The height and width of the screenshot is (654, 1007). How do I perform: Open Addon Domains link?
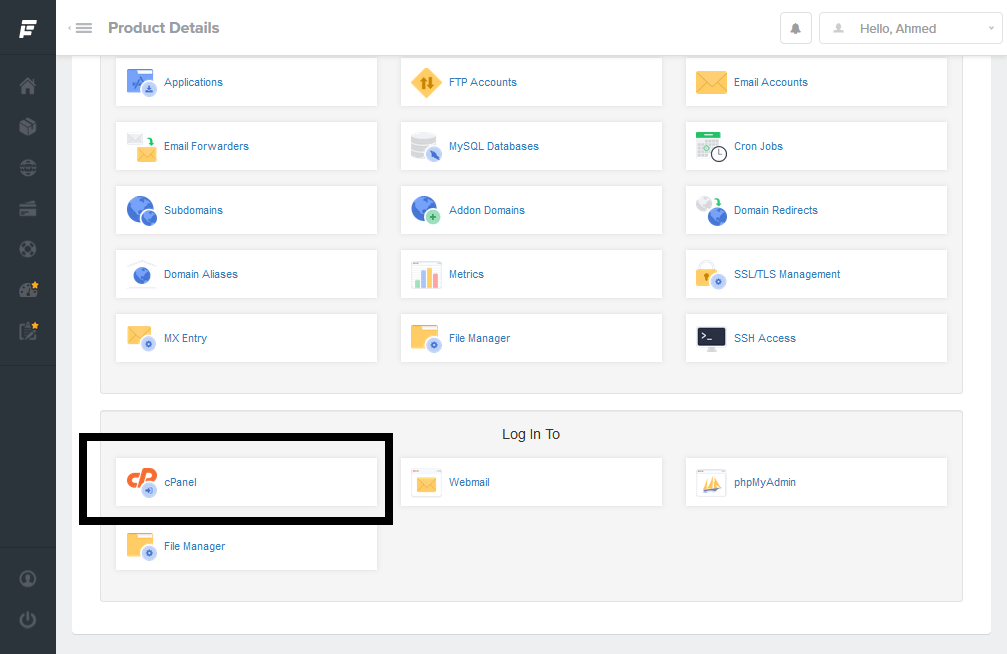[x=487, y=210]
